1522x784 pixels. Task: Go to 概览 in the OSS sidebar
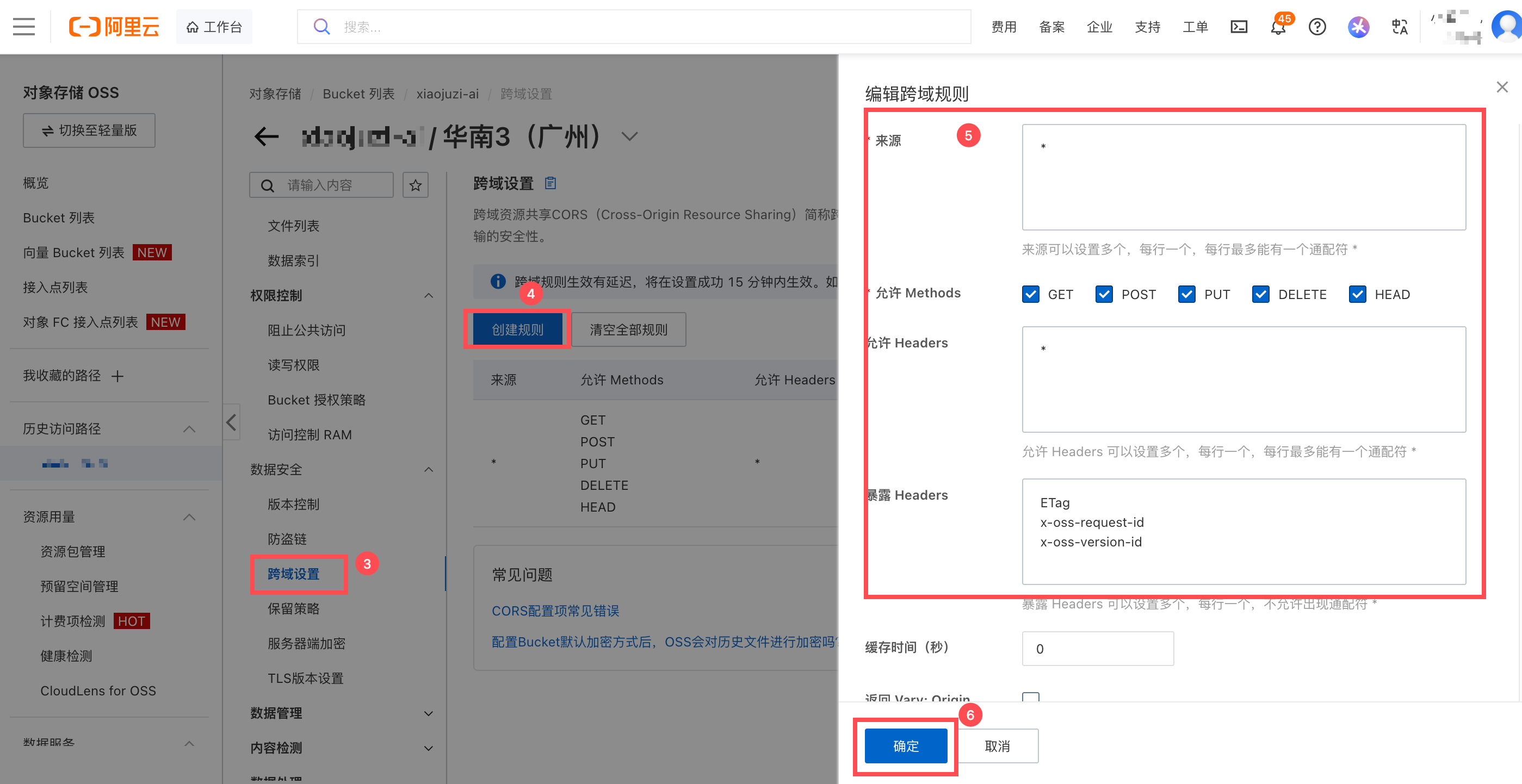point(35,183)
